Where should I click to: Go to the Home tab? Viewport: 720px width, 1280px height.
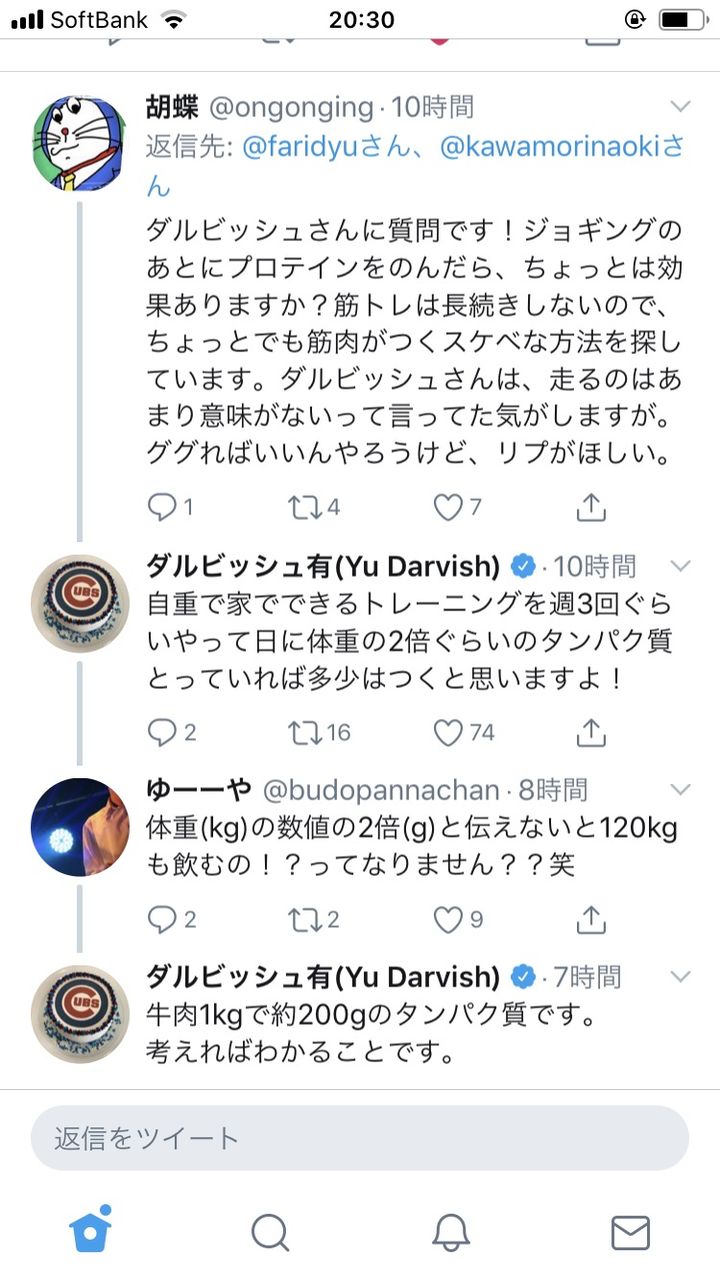point(90,1231)
